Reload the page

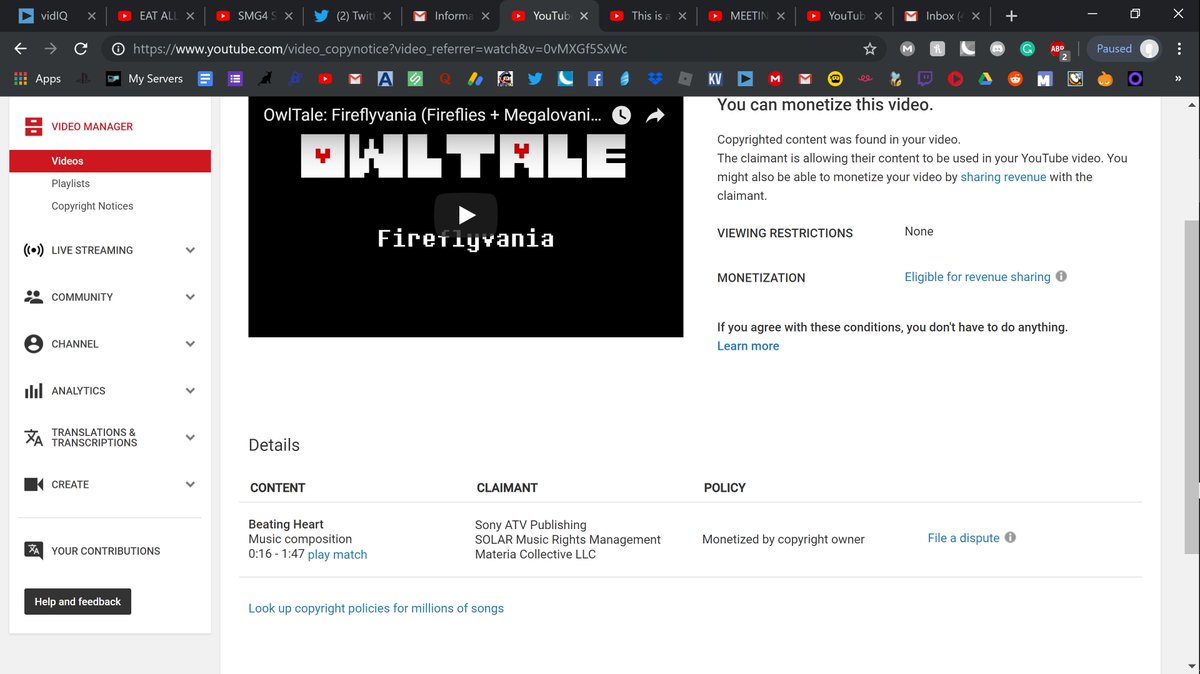pyautogui.click(x=81, y=48)
